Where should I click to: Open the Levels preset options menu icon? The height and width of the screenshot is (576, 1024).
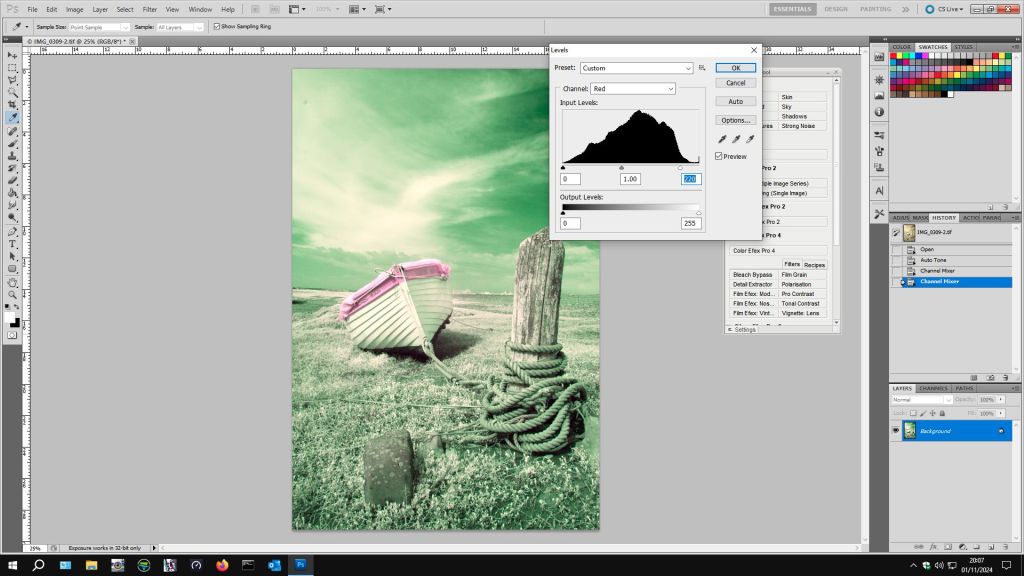[x=703, y=68]
